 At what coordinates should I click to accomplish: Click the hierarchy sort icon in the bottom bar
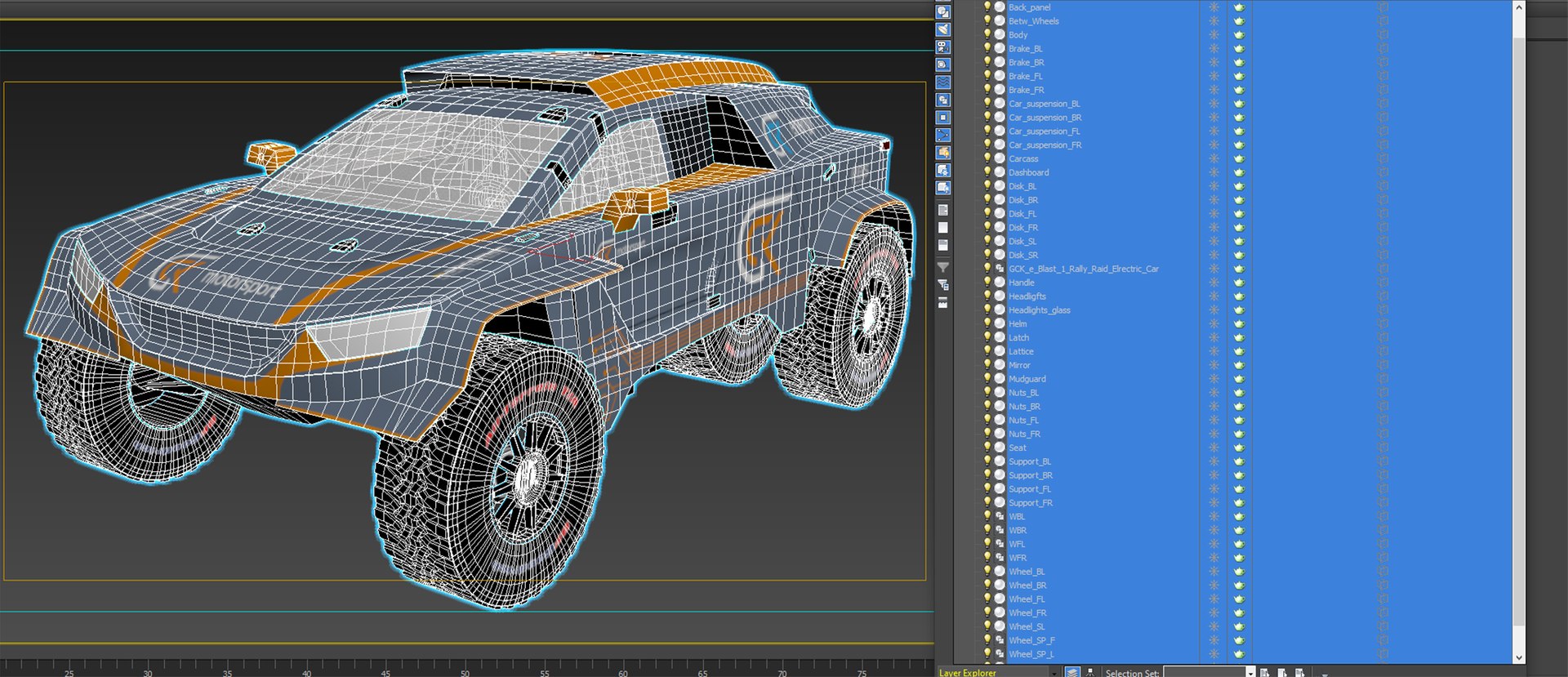1090,672
